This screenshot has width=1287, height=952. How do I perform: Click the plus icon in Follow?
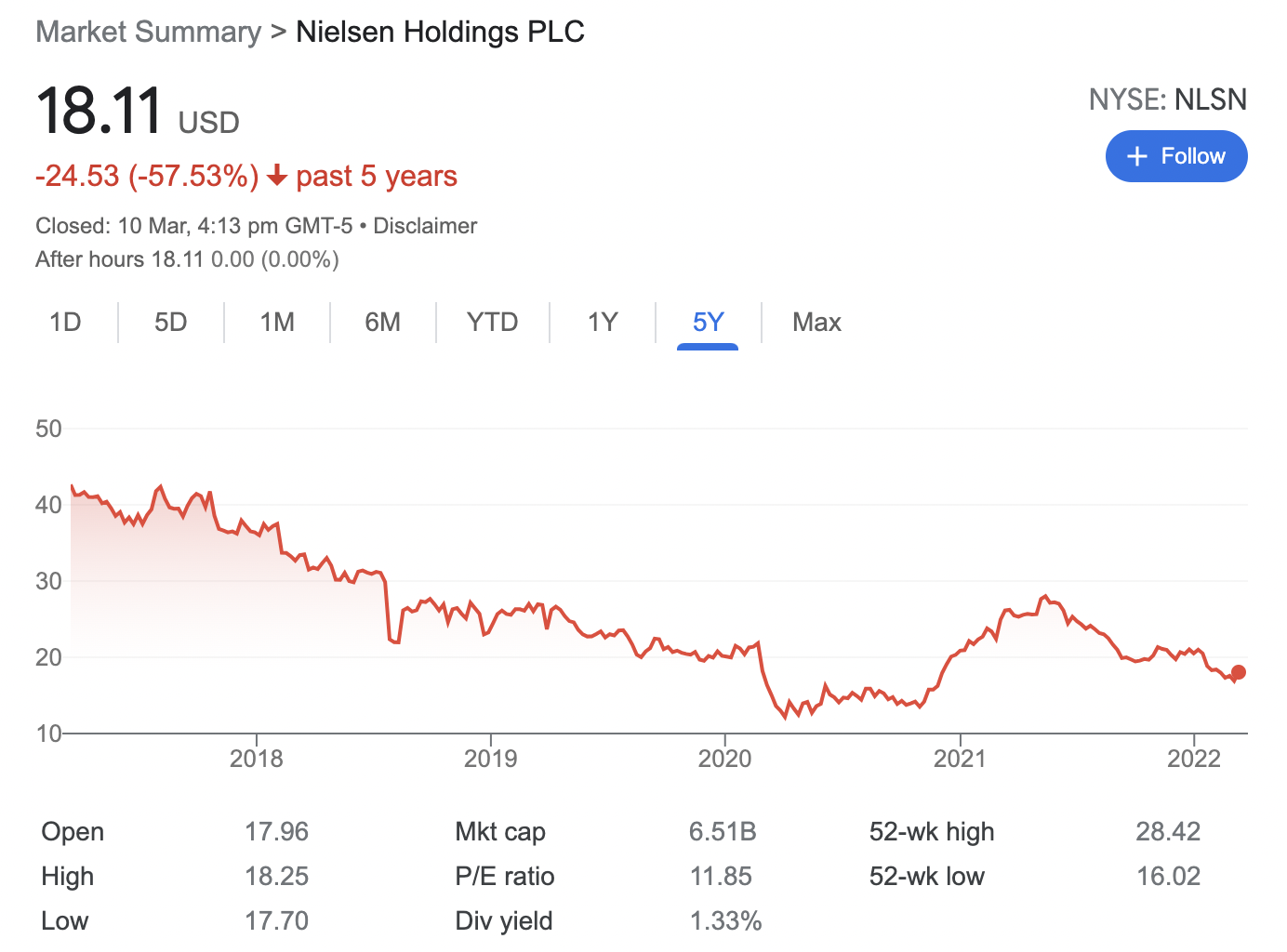click(1136, 156)
